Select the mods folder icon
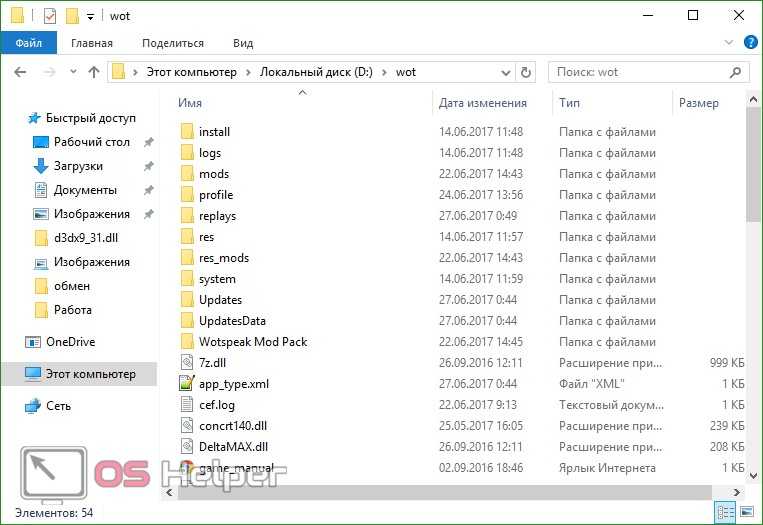Screen dimensions: 763x525 coord(187,174)
